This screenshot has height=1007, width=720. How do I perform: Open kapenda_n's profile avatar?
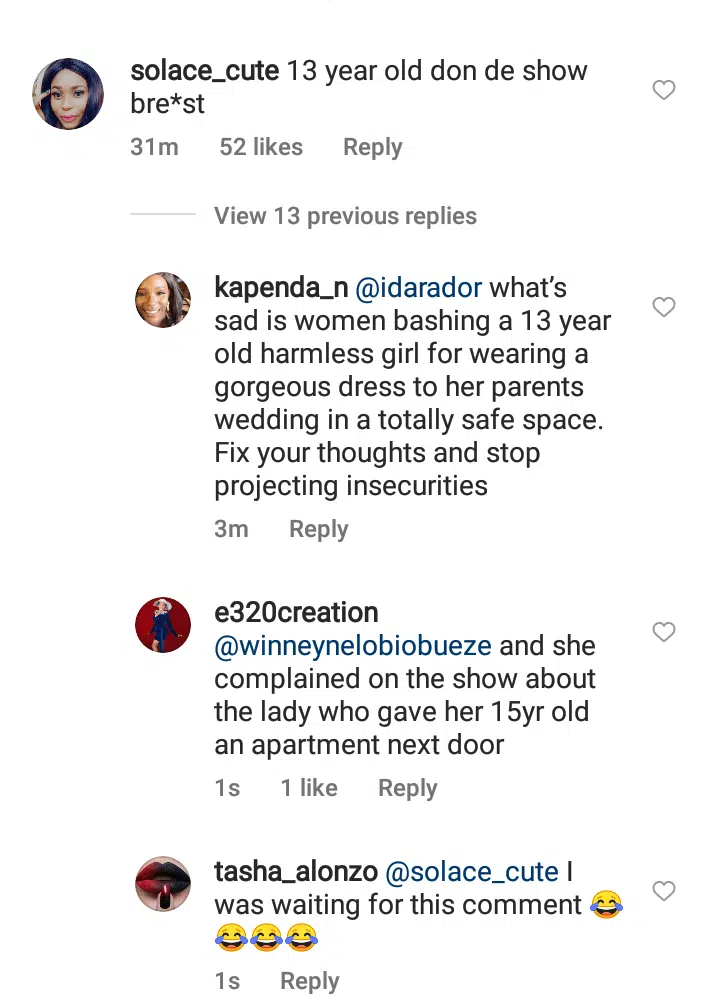click(162, 300)
